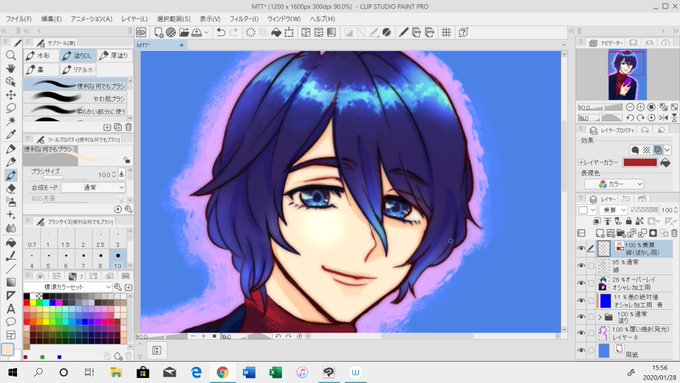Select the Zoom magnifier tool

[11, 55]
